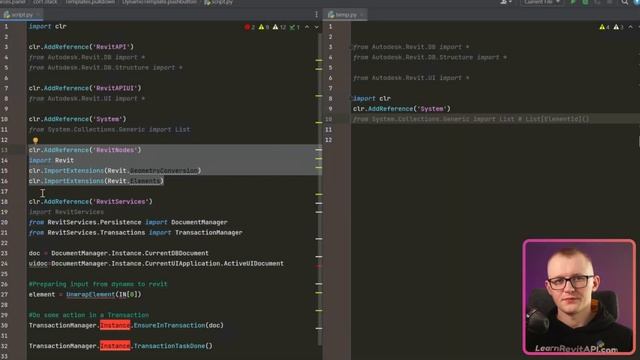Click 'import clr' on line 8 of temp.py

(372, 98)
